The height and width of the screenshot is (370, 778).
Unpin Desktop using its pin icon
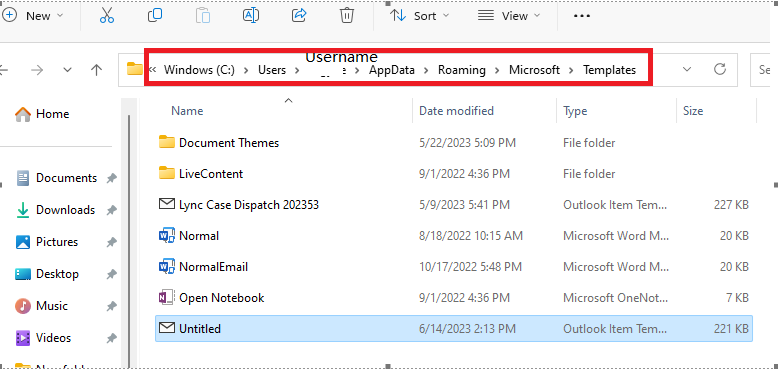point(112,274)
